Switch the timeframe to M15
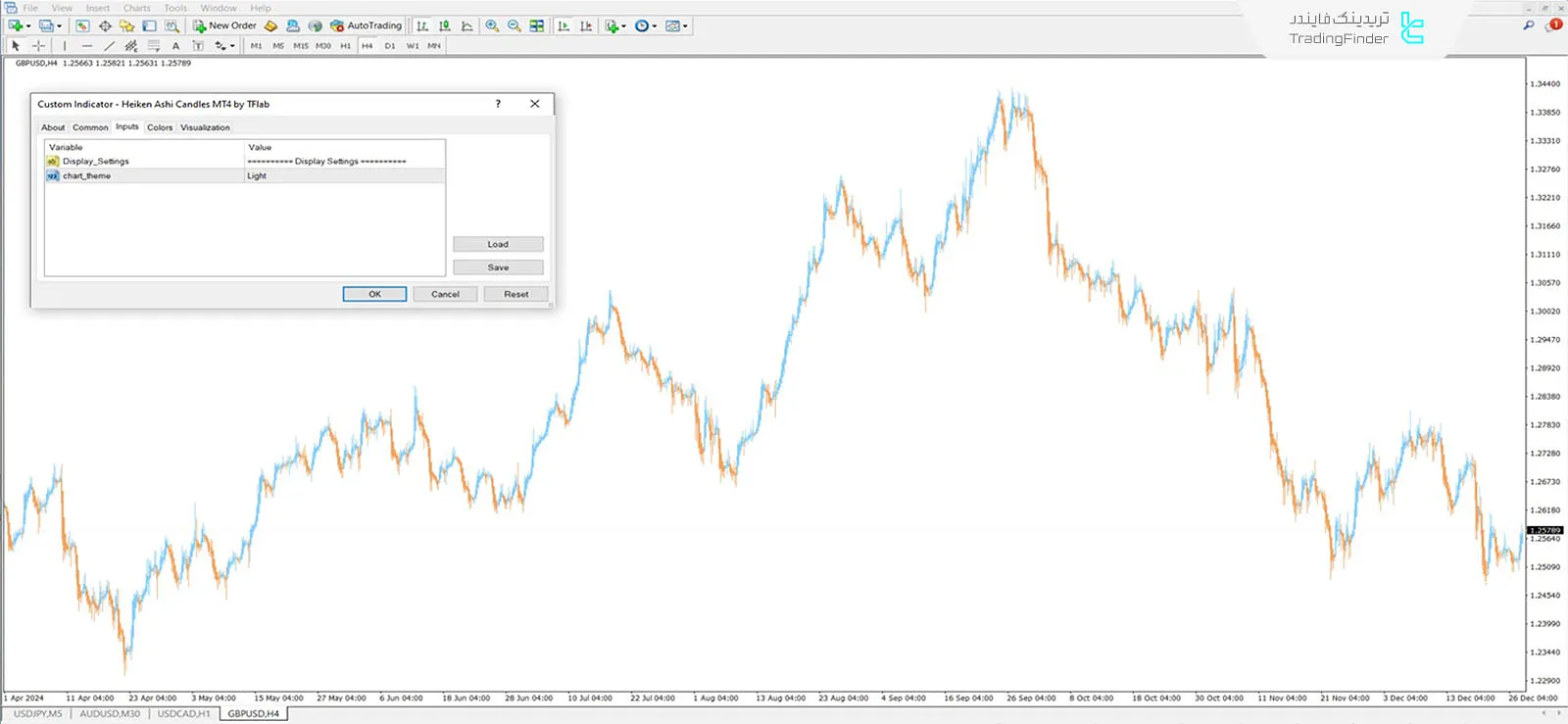This screenshot has width=1568, height=724. [301, 46]
